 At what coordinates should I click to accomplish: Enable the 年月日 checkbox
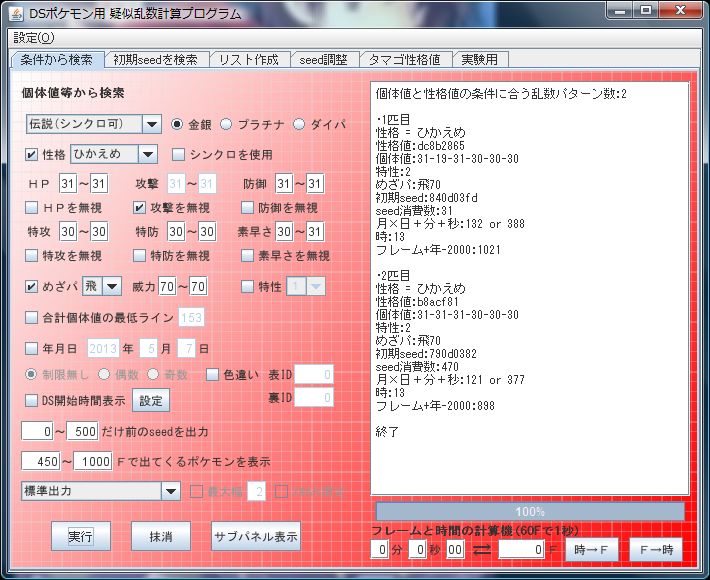31,349
